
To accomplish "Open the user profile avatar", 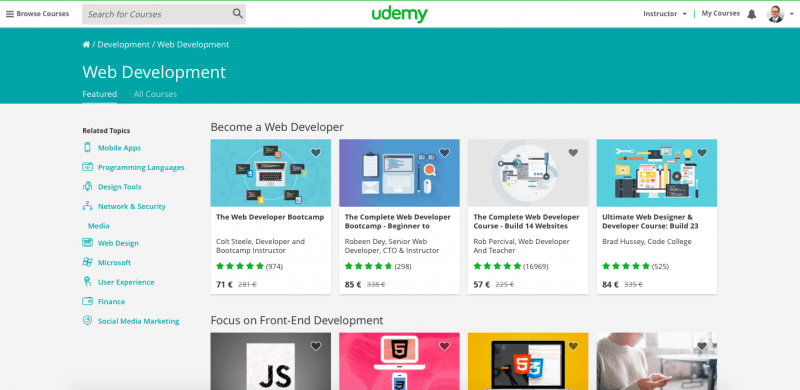I will 776,14.
